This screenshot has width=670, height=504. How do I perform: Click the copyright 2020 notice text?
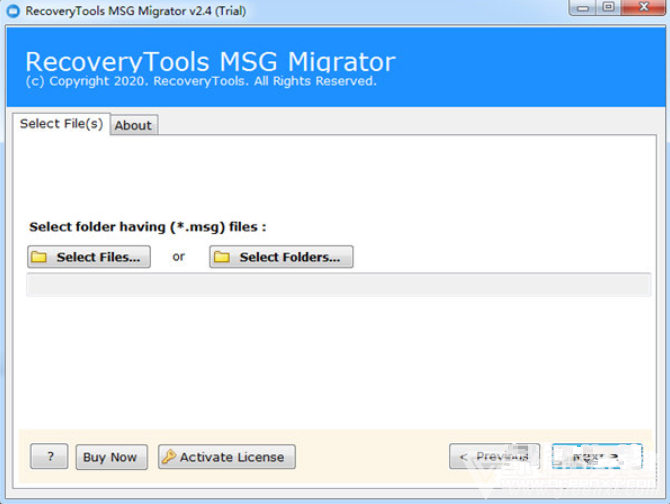click(x=201, y=81)
